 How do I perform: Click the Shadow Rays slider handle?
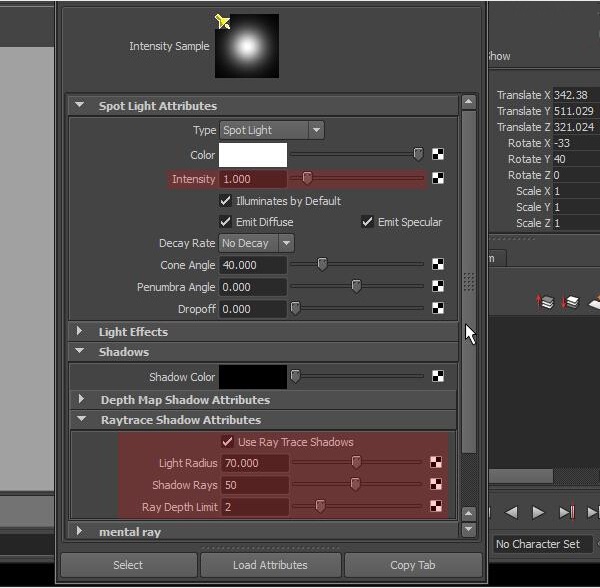[x=355, y=484]
